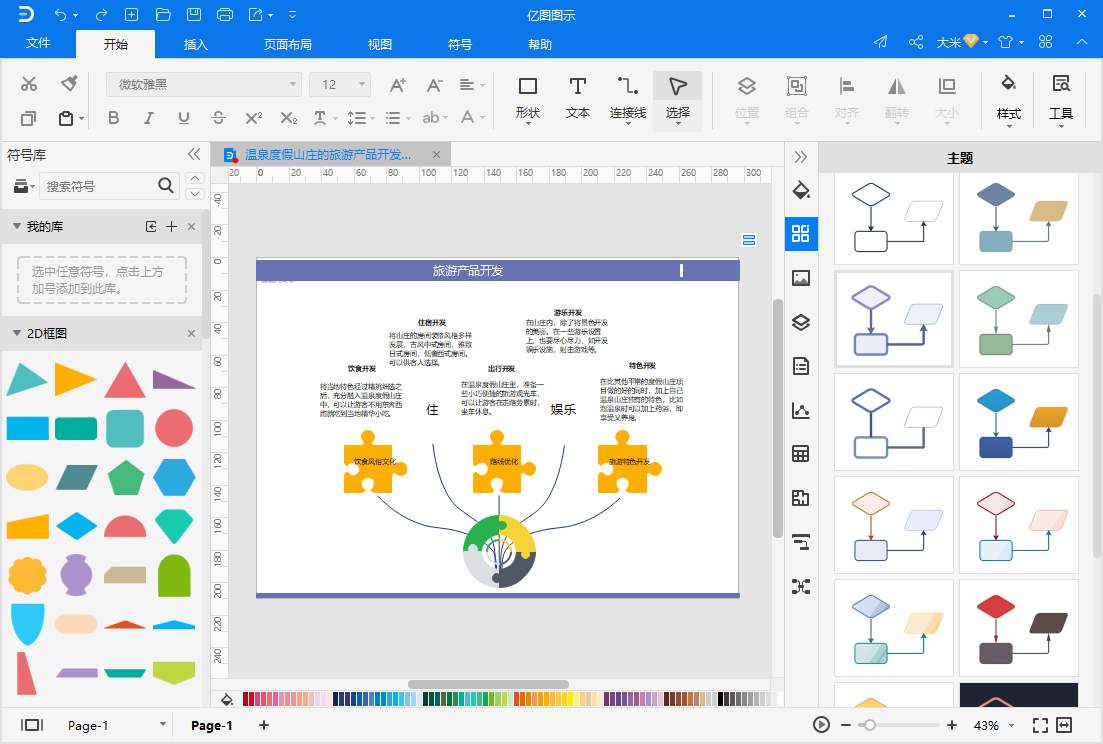
Task: Toggle Italic formatting
Action: [x=148, y=117]
